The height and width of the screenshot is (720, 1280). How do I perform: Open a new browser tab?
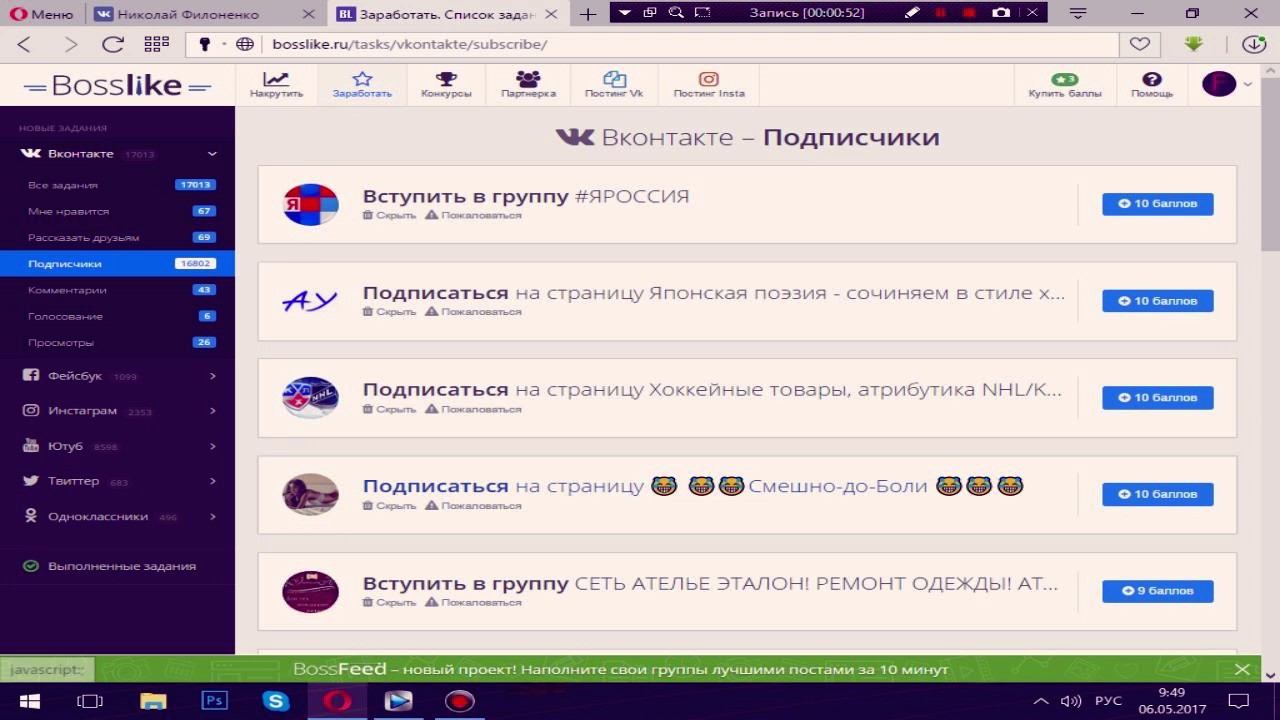click(x=588, y=14)
